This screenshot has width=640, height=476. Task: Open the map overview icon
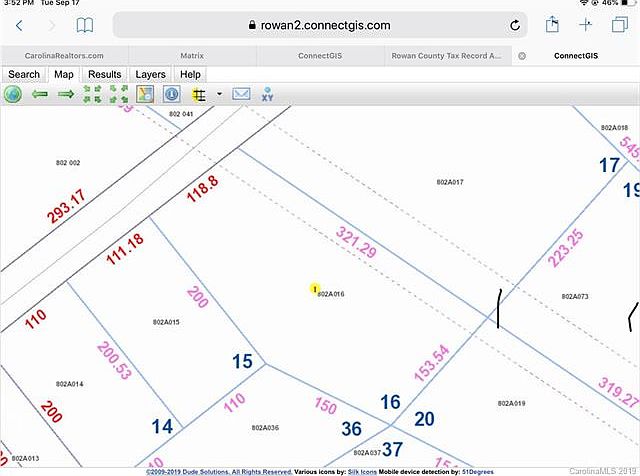coord(145,94)
